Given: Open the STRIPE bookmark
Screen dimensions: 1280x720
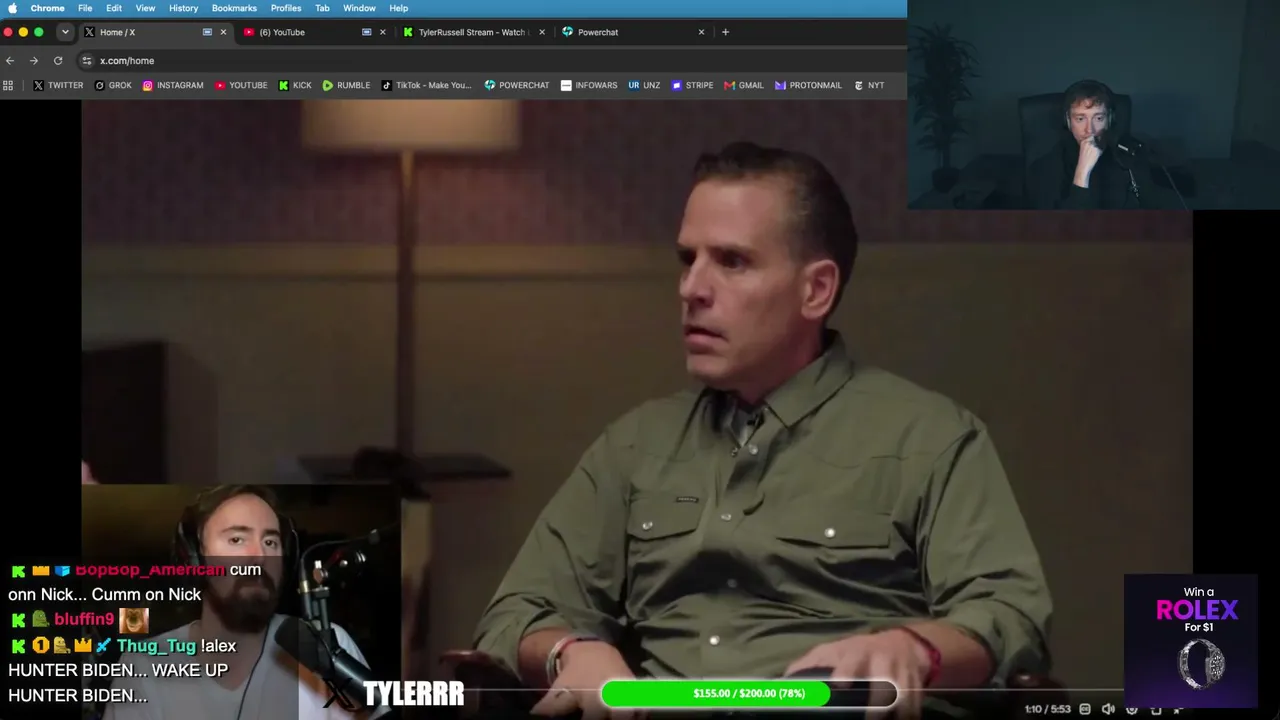Looking at the screenshot, I should pyautogui.click(x=692, y=85).
